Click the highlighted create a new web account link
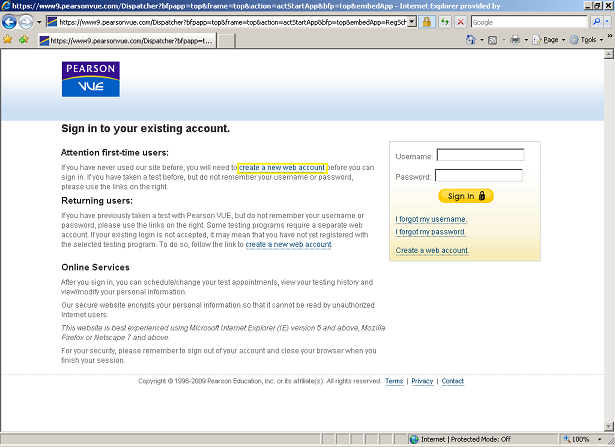This screenshot has width=615, height=447. click(282, 168)
